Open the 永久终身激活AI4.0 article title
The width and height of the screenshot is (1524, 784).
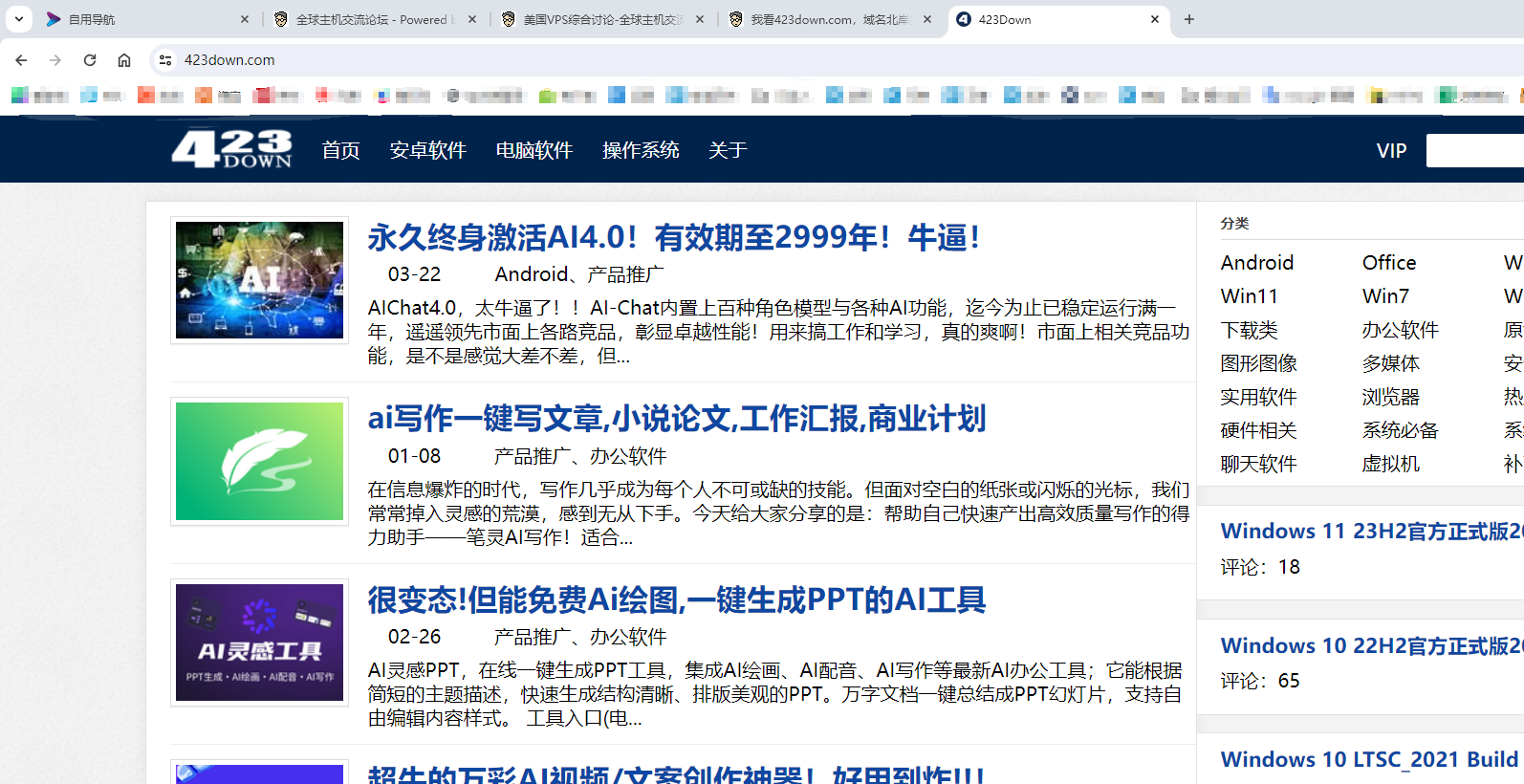673,237
